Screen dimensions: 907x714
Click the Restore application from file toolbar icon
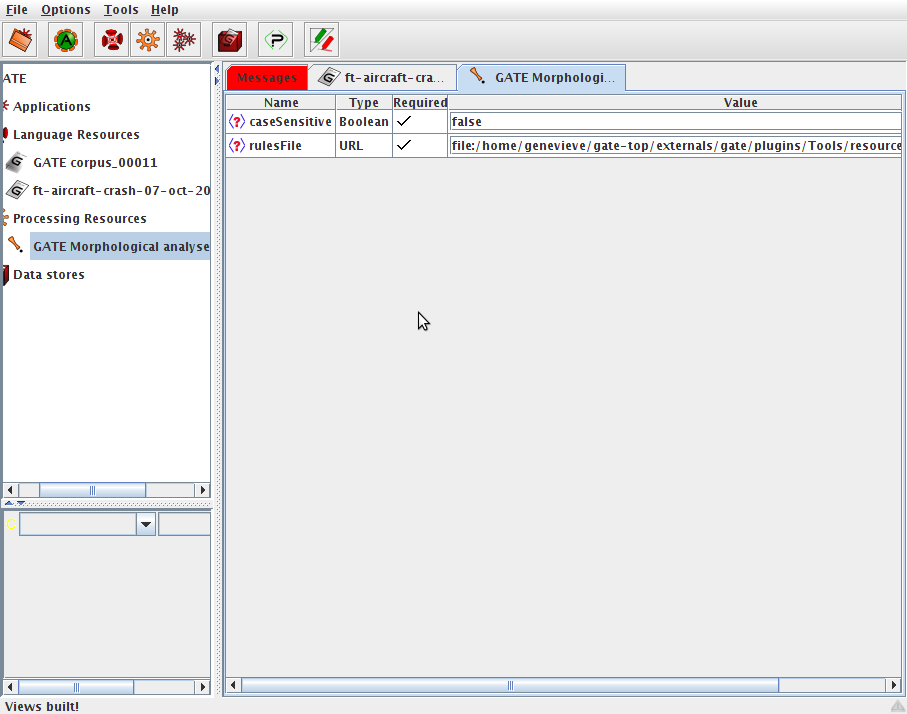pyautogui.click(x=22, y=40)
